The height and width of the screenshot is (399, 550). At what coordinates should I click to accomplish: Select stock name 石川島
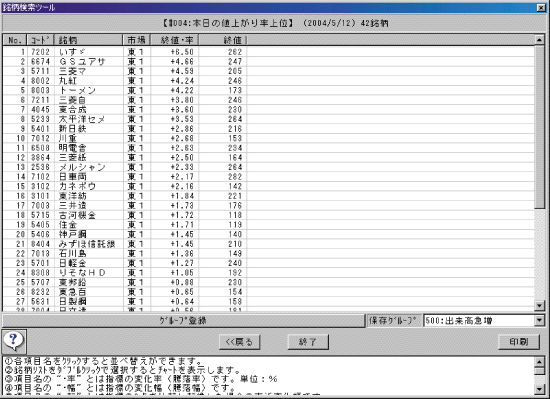[x=72, y=253]
